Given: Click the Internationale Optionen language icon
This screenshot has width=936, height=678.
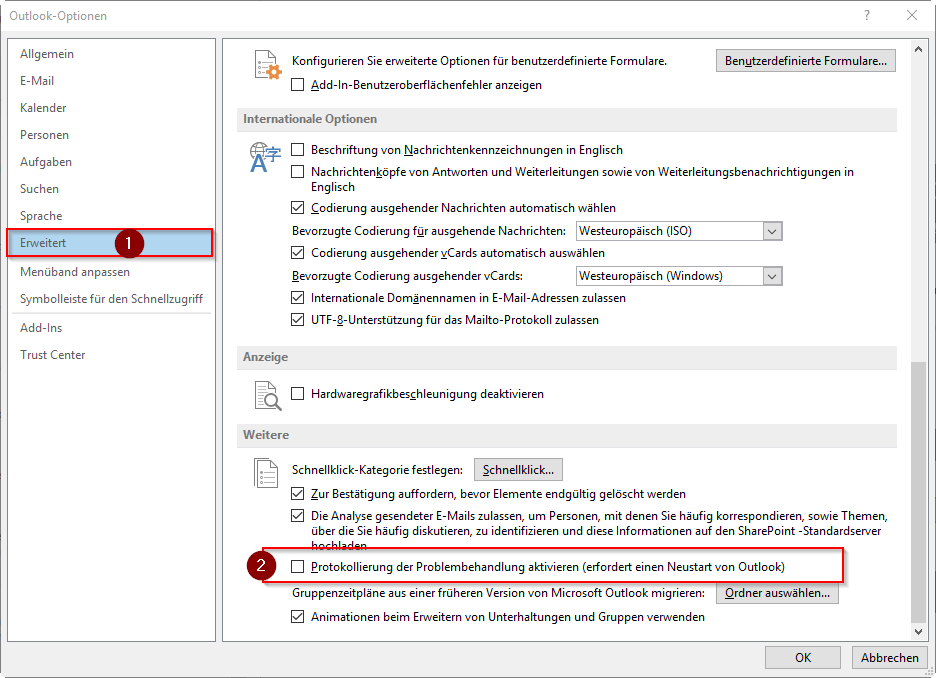Looking at the screenshot, I should [266, 157].
